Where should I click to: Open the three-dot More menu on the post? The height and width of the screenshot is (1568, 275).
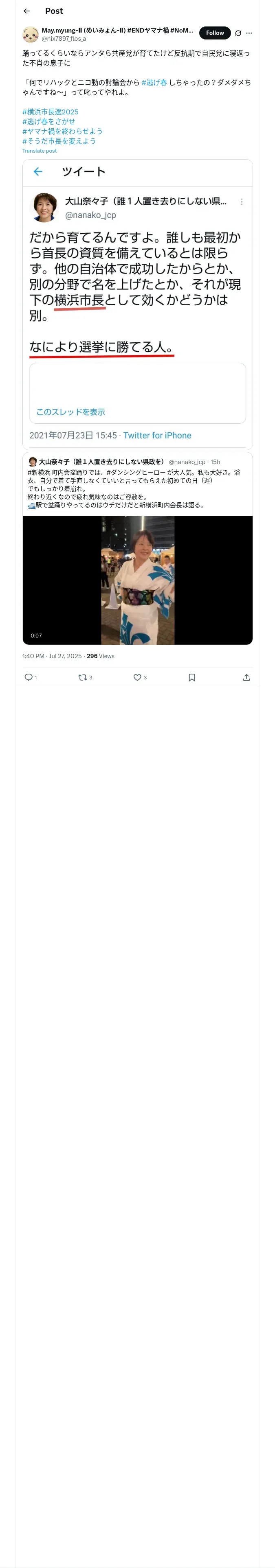(249, 33)
